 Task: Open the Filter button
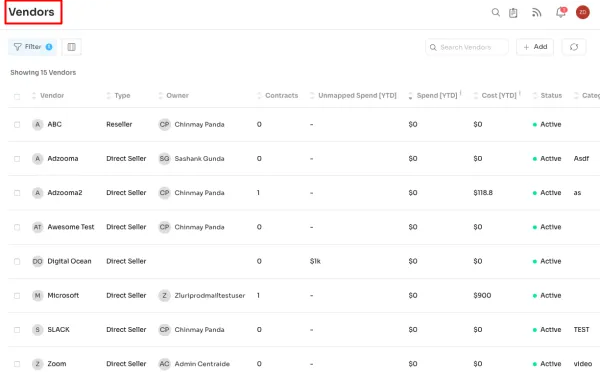33,47
